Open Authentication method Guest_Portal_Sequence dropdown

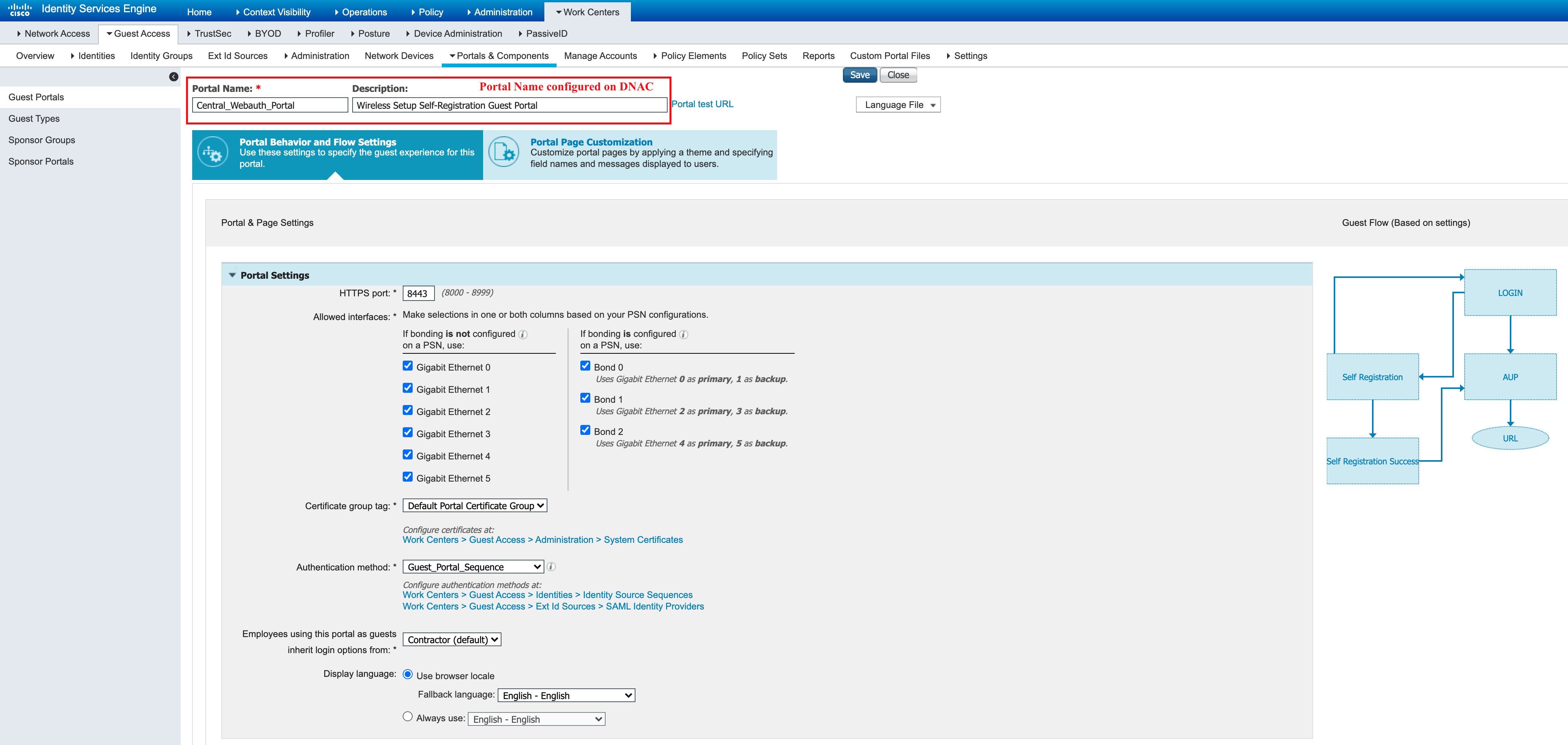coord(474,567)
